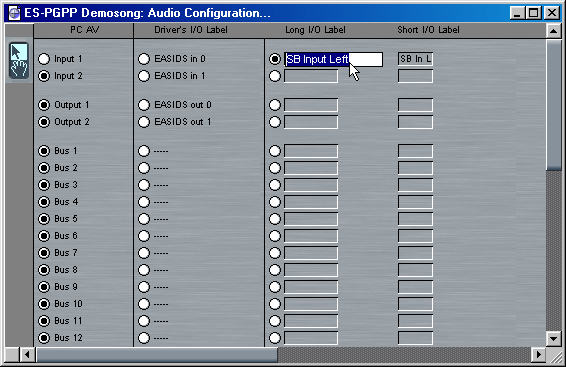566x367 pixels.
Task: Click the PC AV column header
Action: 83,30
